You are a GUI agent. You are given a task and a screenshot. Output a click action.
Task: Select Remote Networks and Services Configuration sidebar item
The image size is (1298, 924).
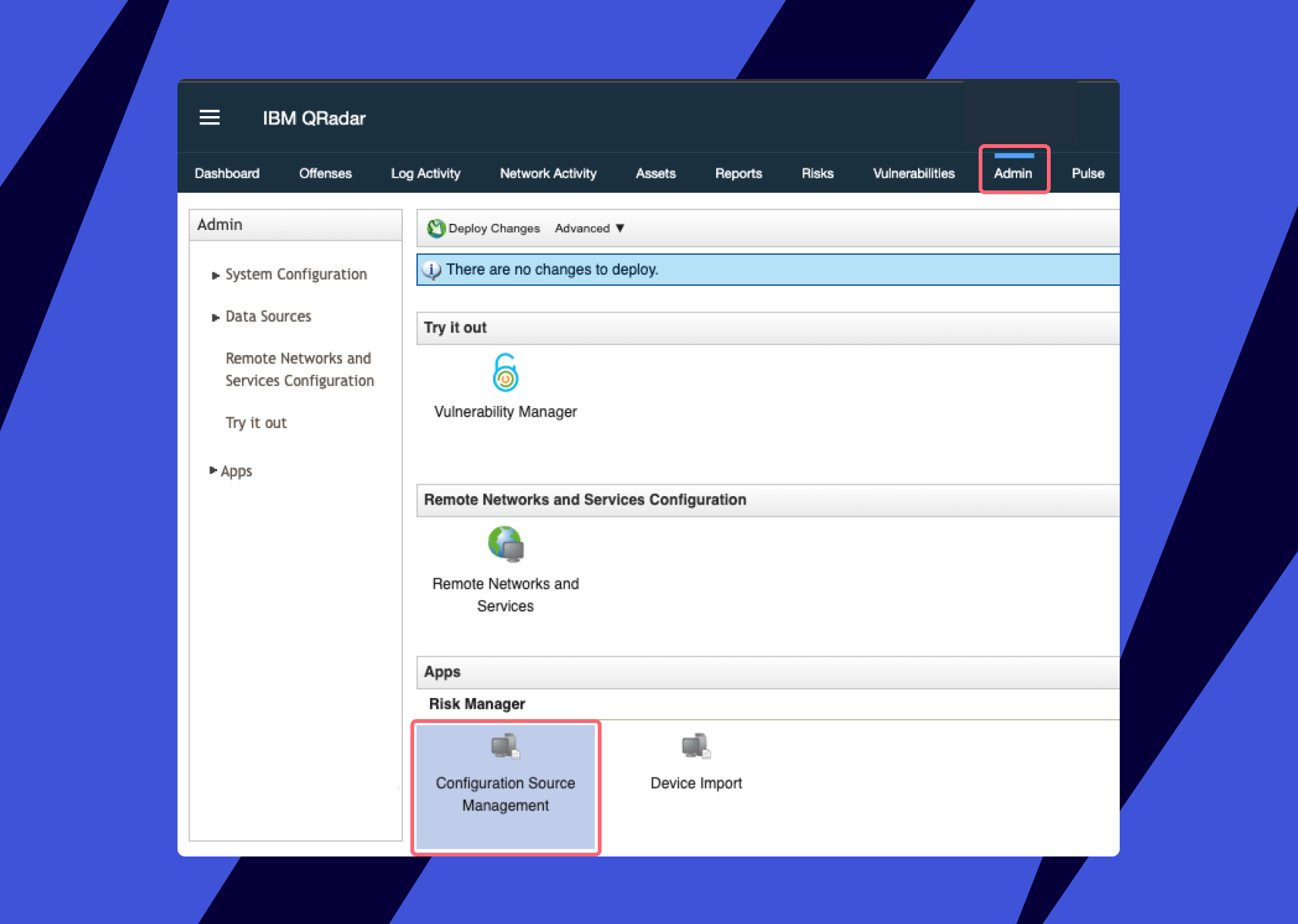299,369
